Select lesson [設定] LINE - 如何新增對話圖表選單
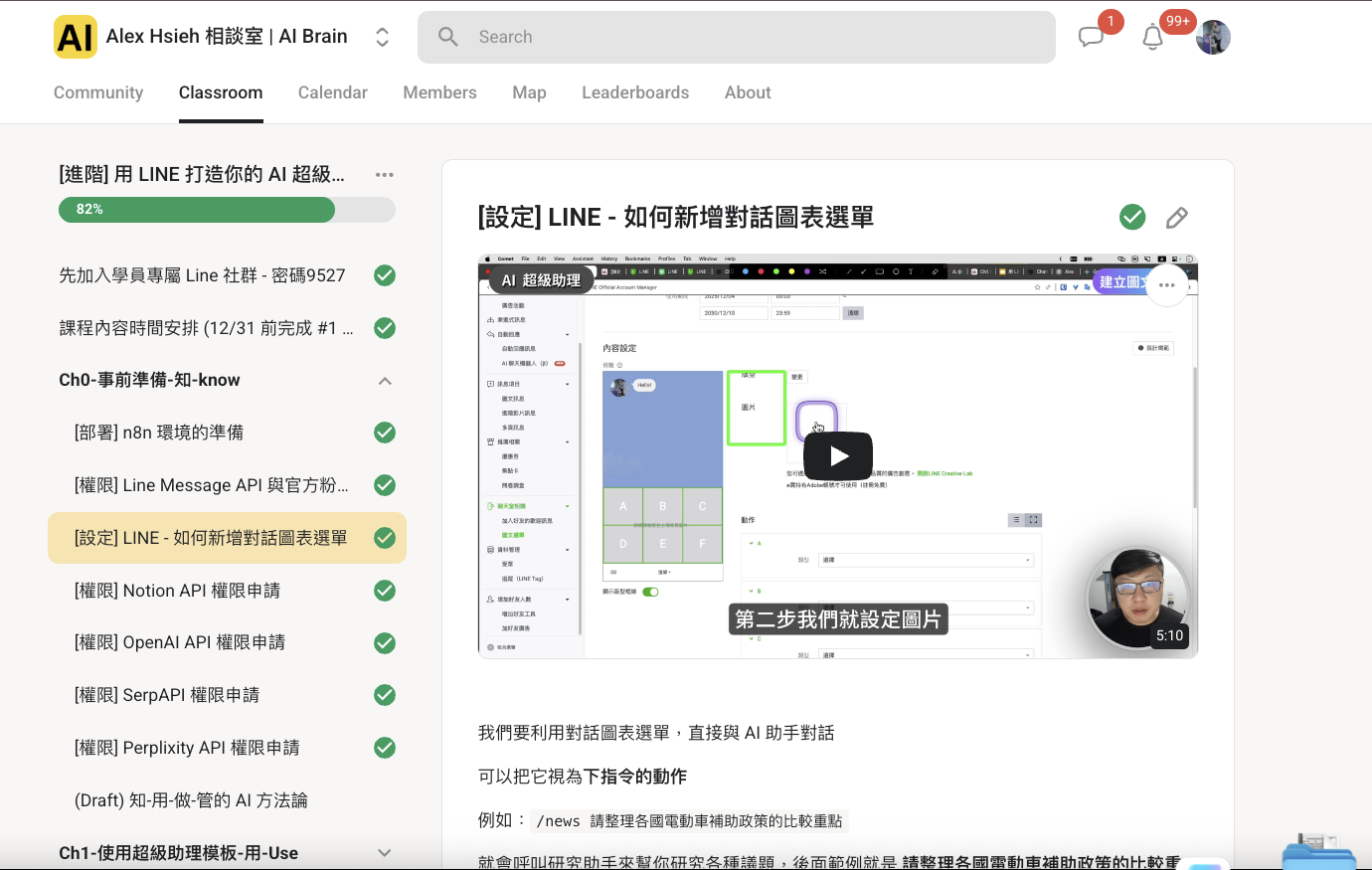Screen dimensions: 1372x870 coord(227,538)
